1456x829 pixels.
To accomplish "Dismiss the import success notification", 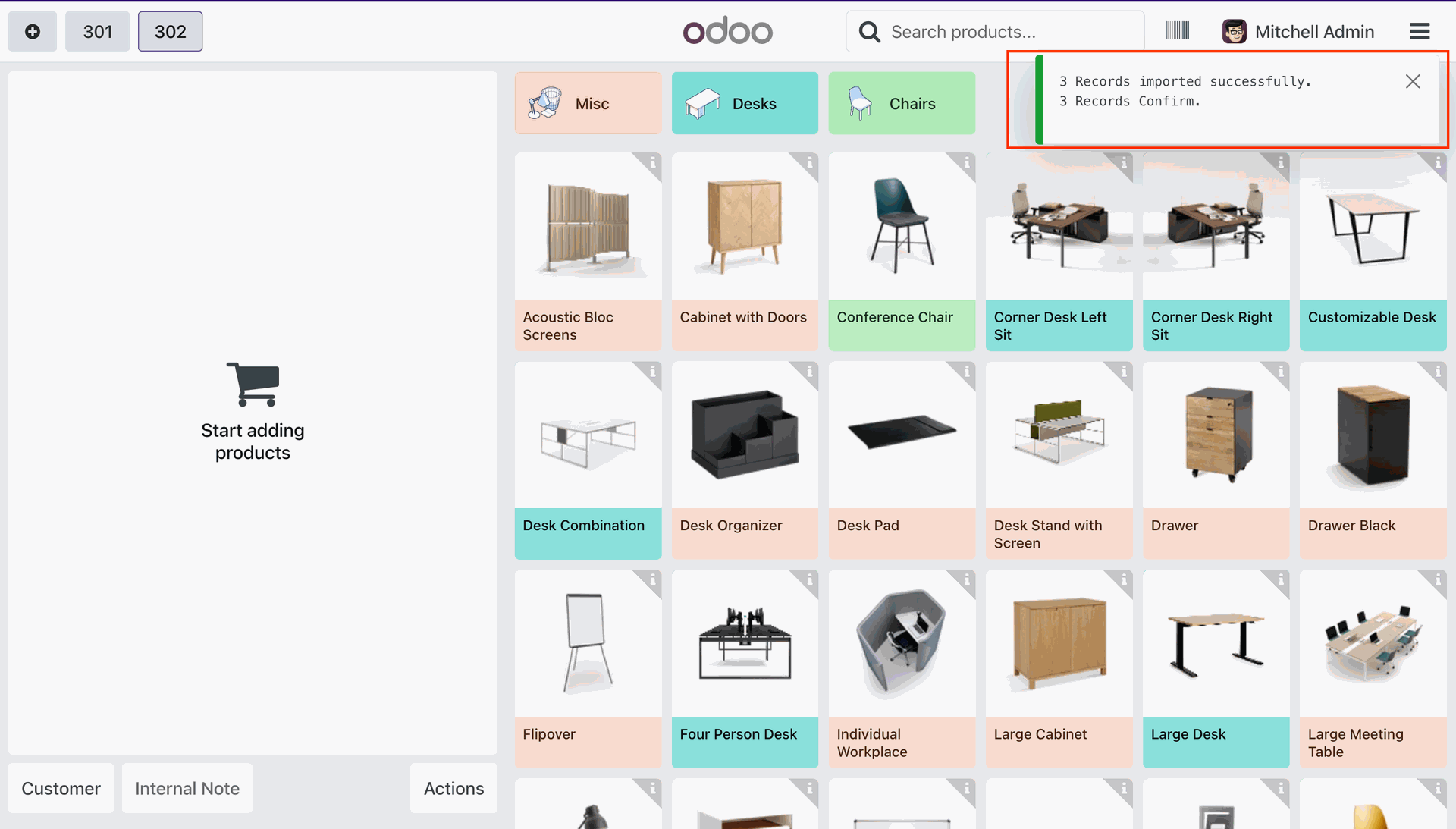I will pos(1412,82).
